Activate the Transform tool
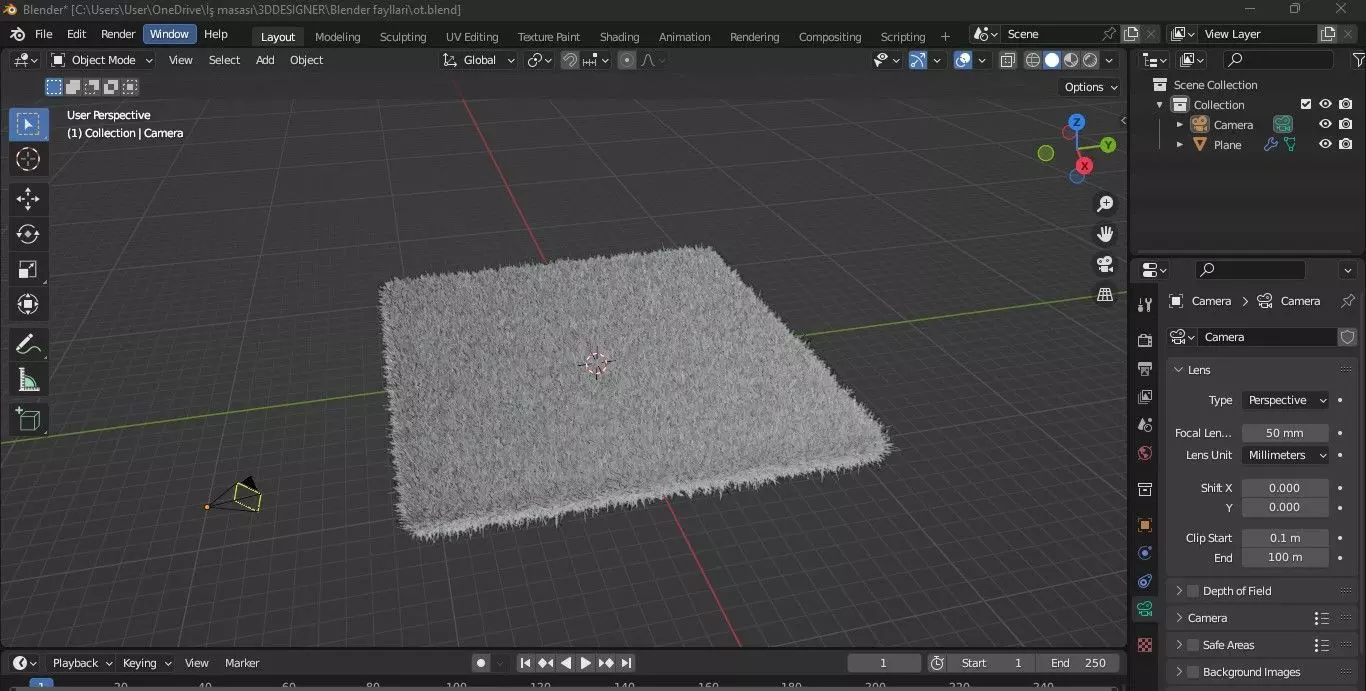 click(28, 304)
